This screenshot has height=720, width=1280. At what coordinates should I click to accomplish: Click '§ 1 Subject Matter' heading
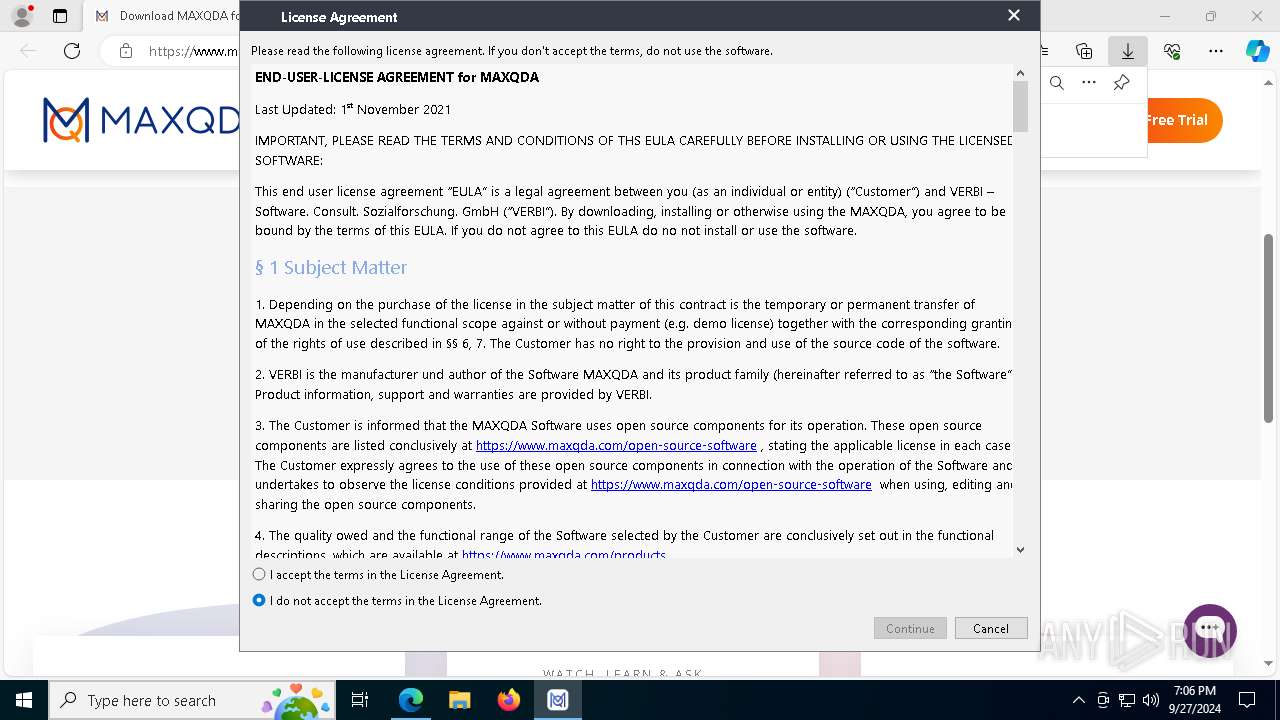coord(331,268)
